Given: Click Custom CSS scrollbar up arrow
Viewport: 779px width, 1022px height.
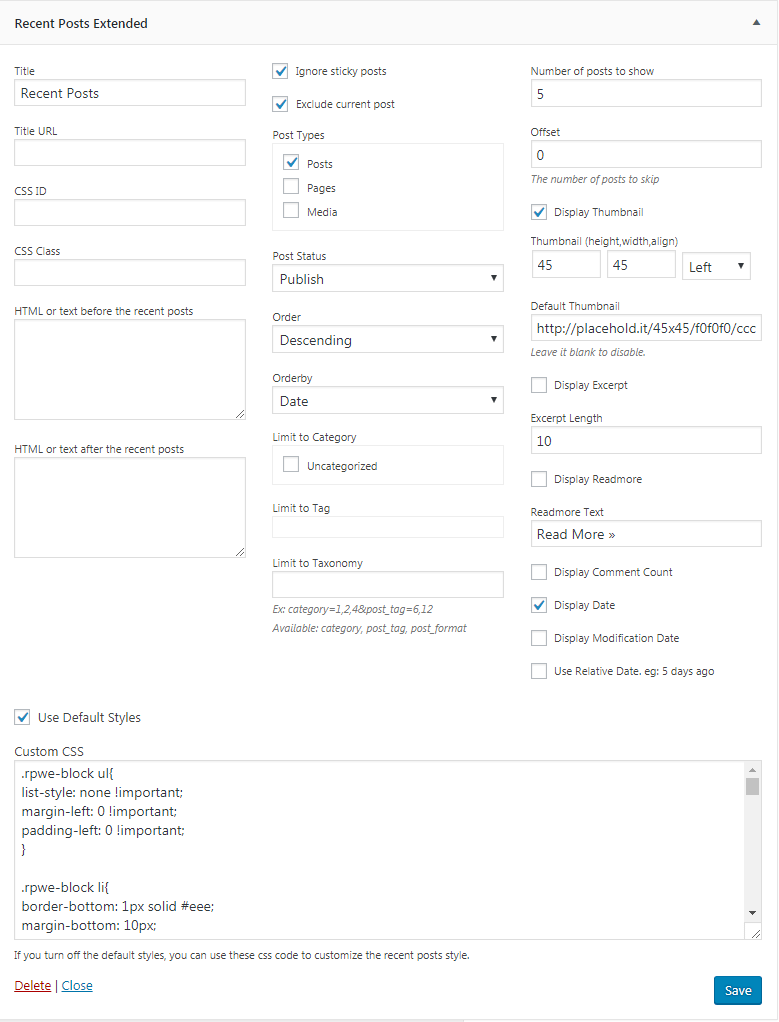Looking at the screenshot, I should pyautogui.click(x=753, y=770).
